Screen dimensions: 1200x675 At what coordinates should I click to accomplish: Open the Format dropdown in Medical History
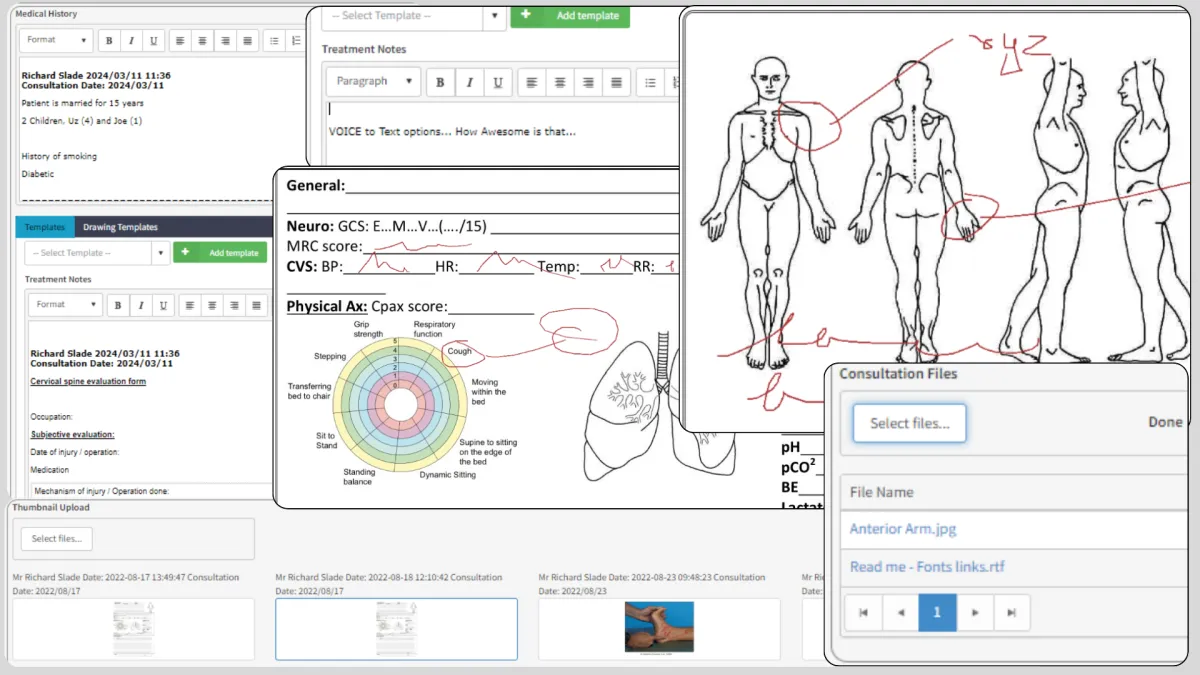tap(56, 41)
